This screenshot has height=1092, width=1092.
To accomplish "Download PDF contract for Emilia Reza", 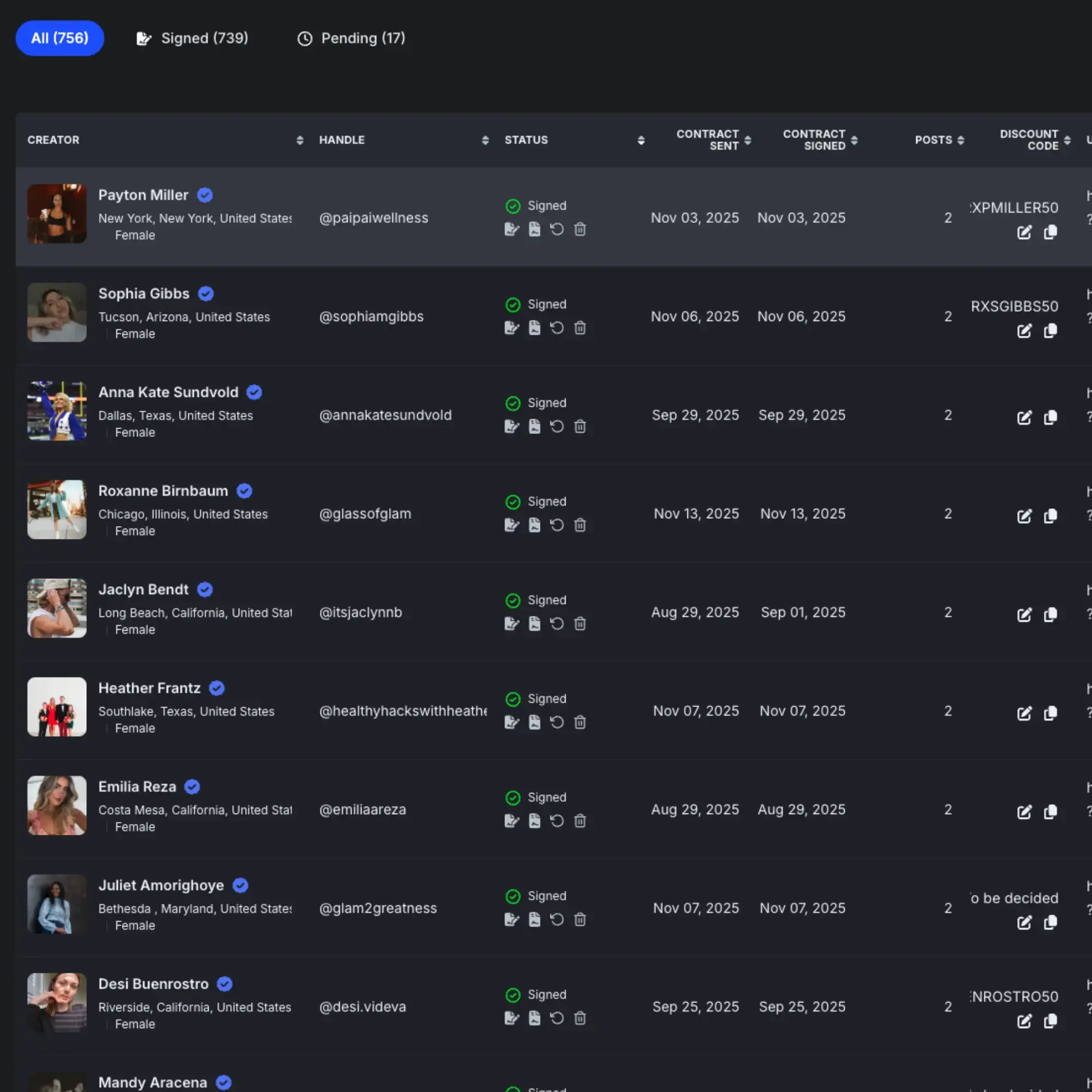I will point(534,821).
